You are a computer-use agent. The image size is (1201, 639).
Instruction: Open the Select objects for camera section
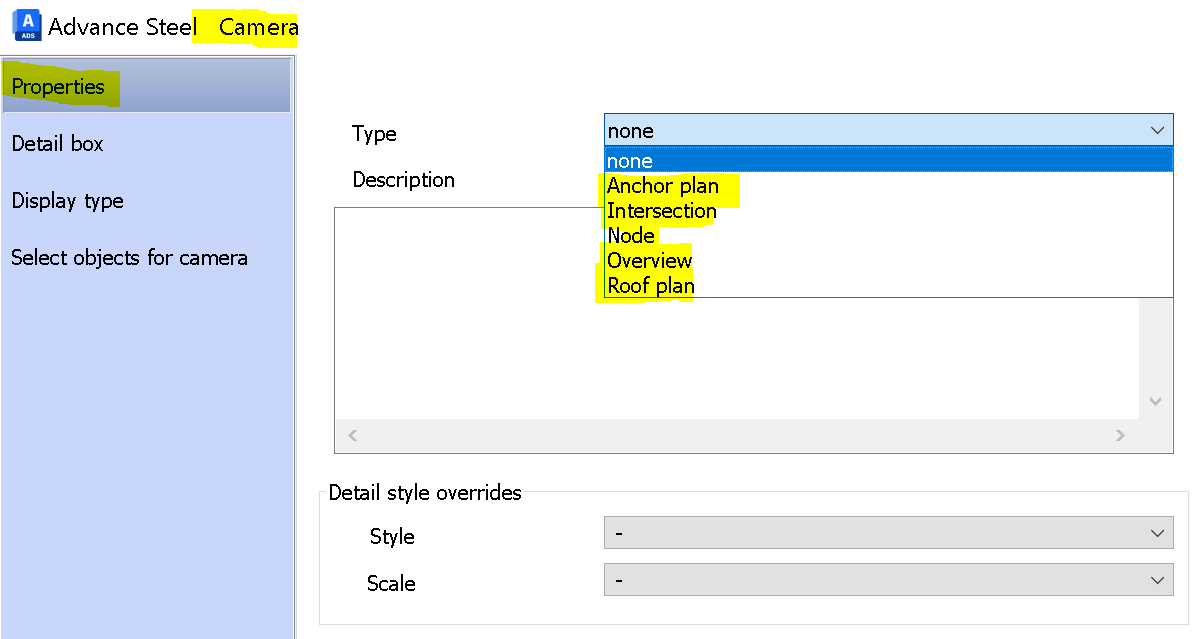coord(129,257)
